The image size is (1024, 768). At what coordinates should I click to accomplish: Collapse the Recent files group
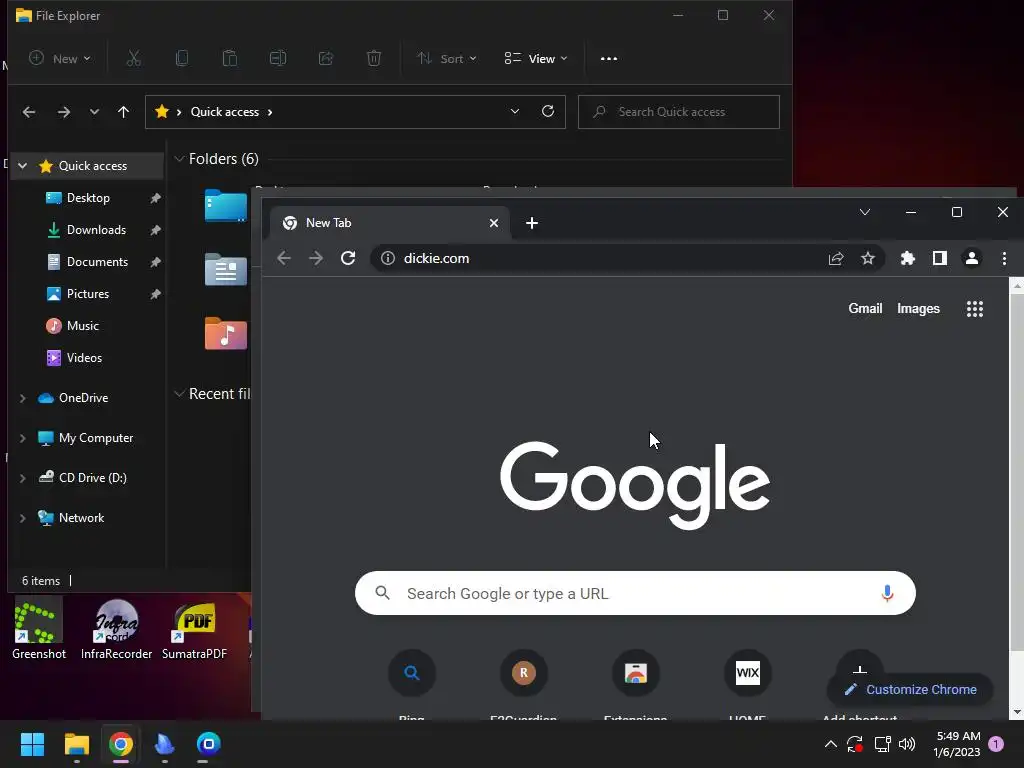click(179, 394)
